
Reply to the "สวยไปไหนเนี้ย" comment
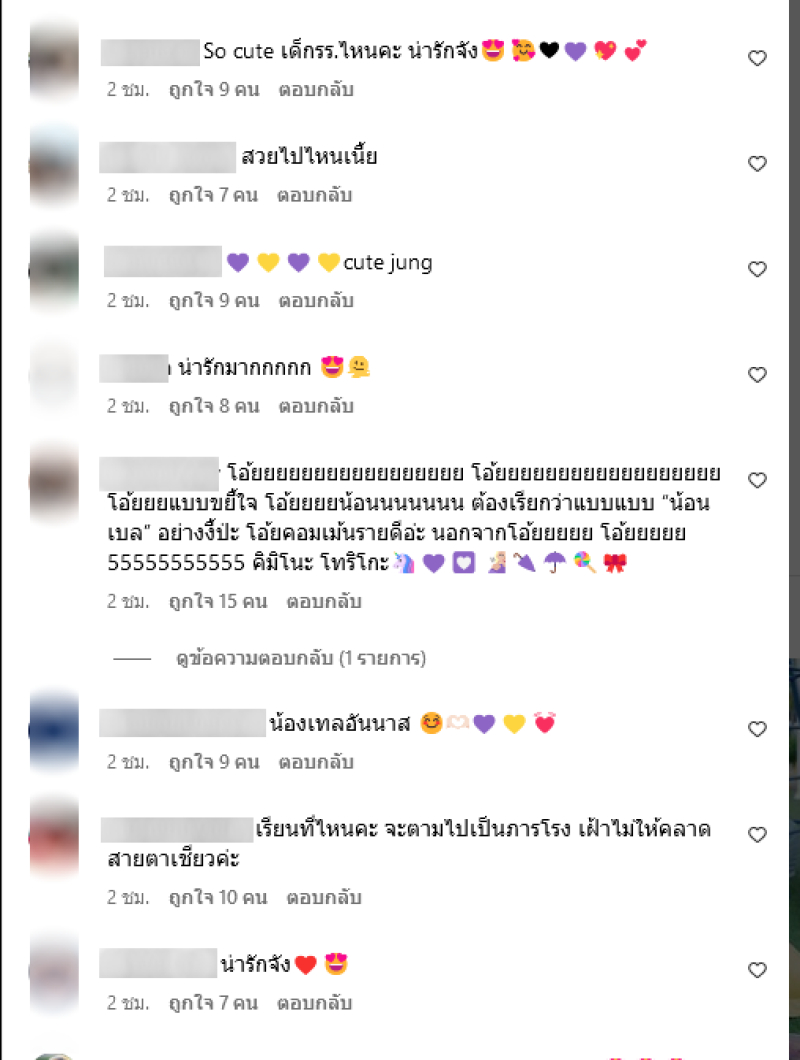coord(314,195)
